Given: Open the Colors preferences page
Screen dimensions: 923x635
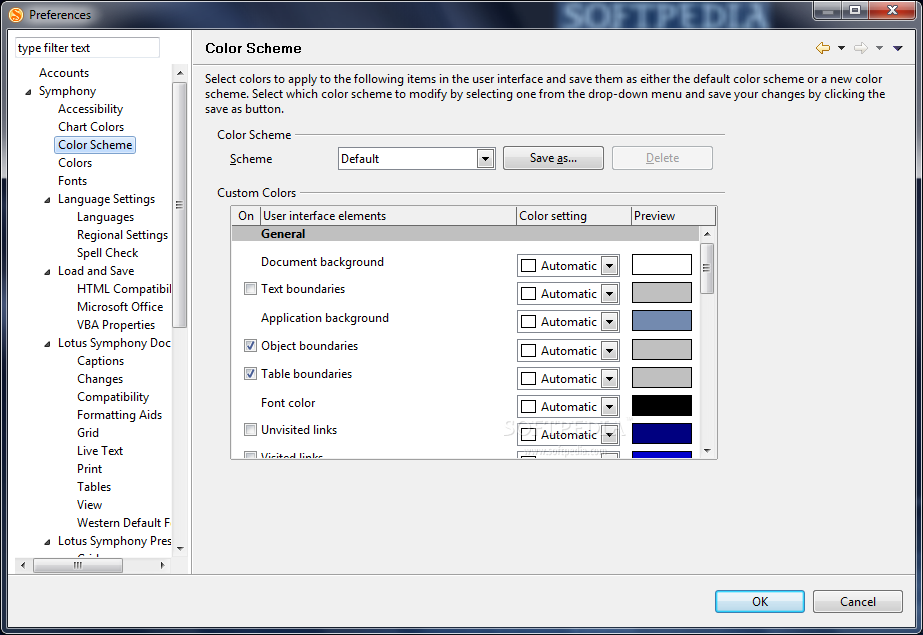Looking at the screenshot, I should (75, 163).
